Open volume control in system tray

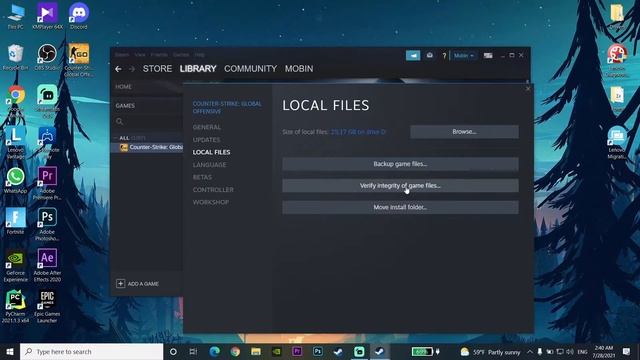point(570,351)
